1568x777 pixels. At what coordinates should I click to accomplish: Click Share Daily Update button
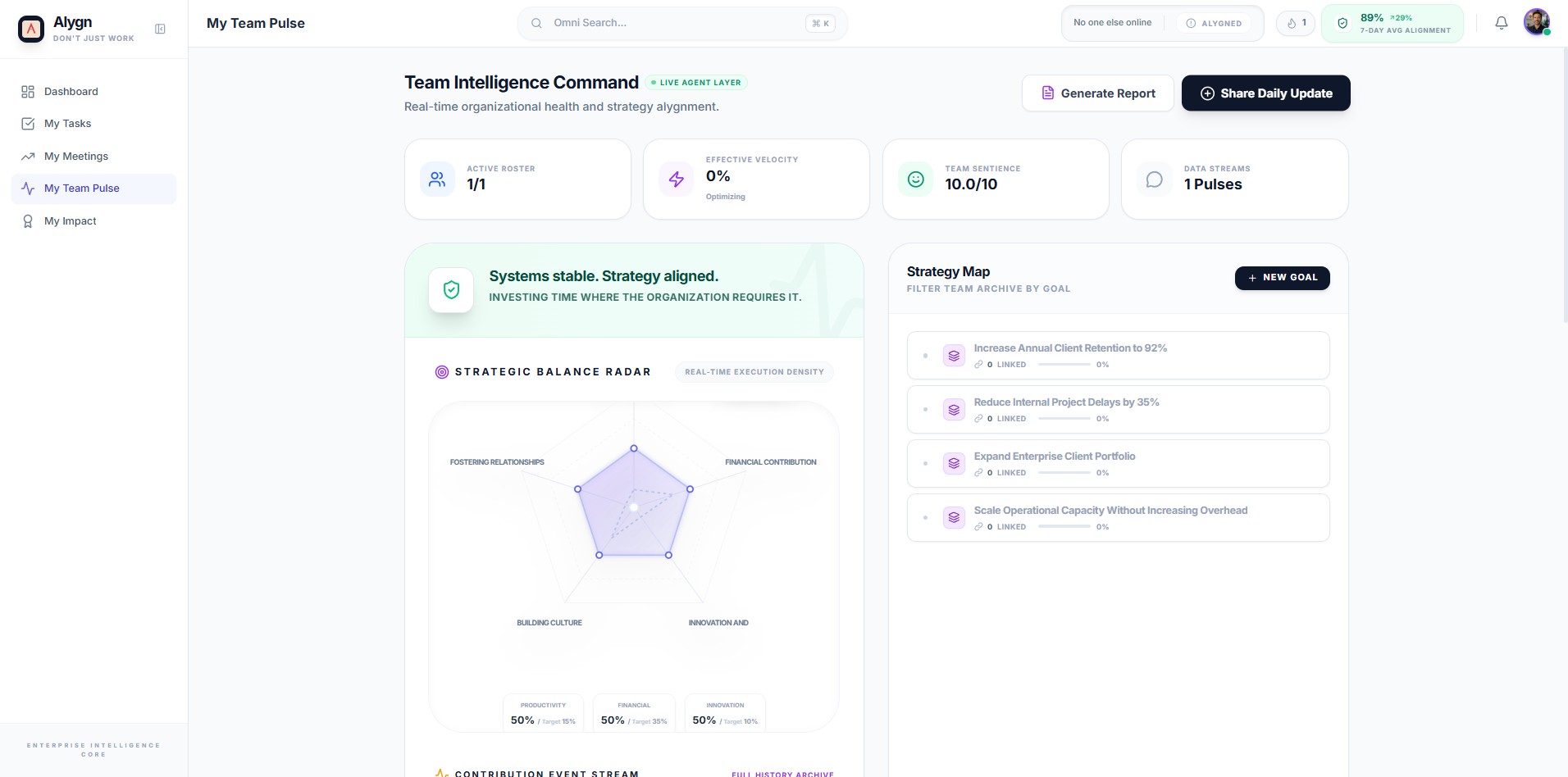1266,93
